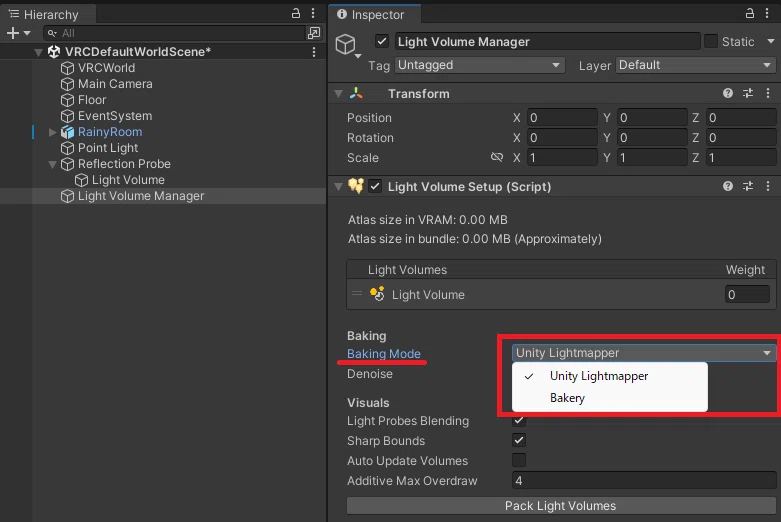Click the Baking Mode label
The width and height of the screenshot is (781, 522).
(x=384, y=354)
